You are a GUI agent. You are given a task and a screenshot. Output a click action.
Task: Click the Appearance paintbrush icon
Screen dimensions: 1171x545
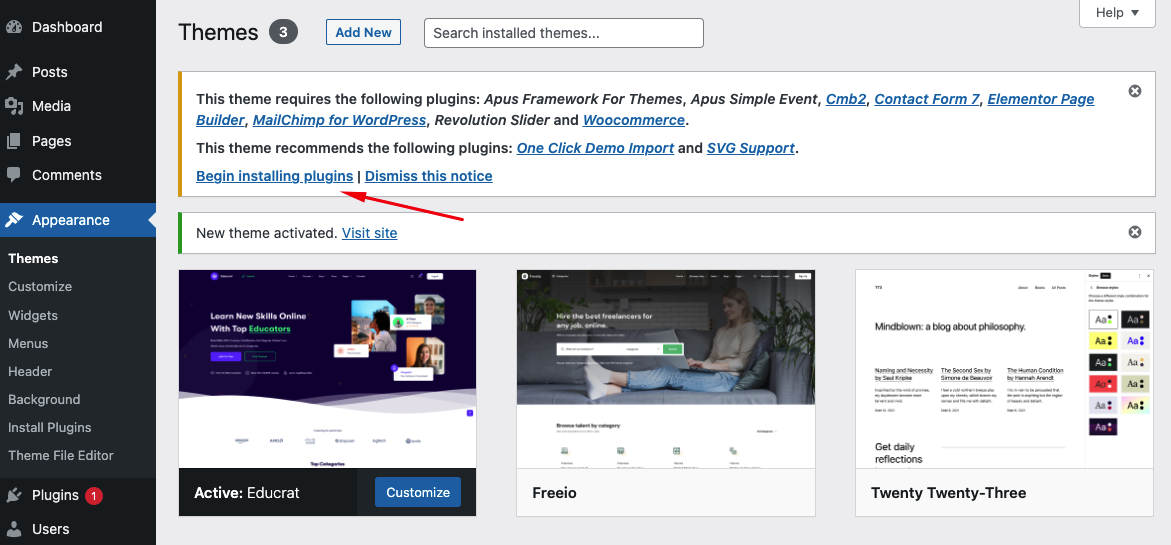tap(14, 220)
